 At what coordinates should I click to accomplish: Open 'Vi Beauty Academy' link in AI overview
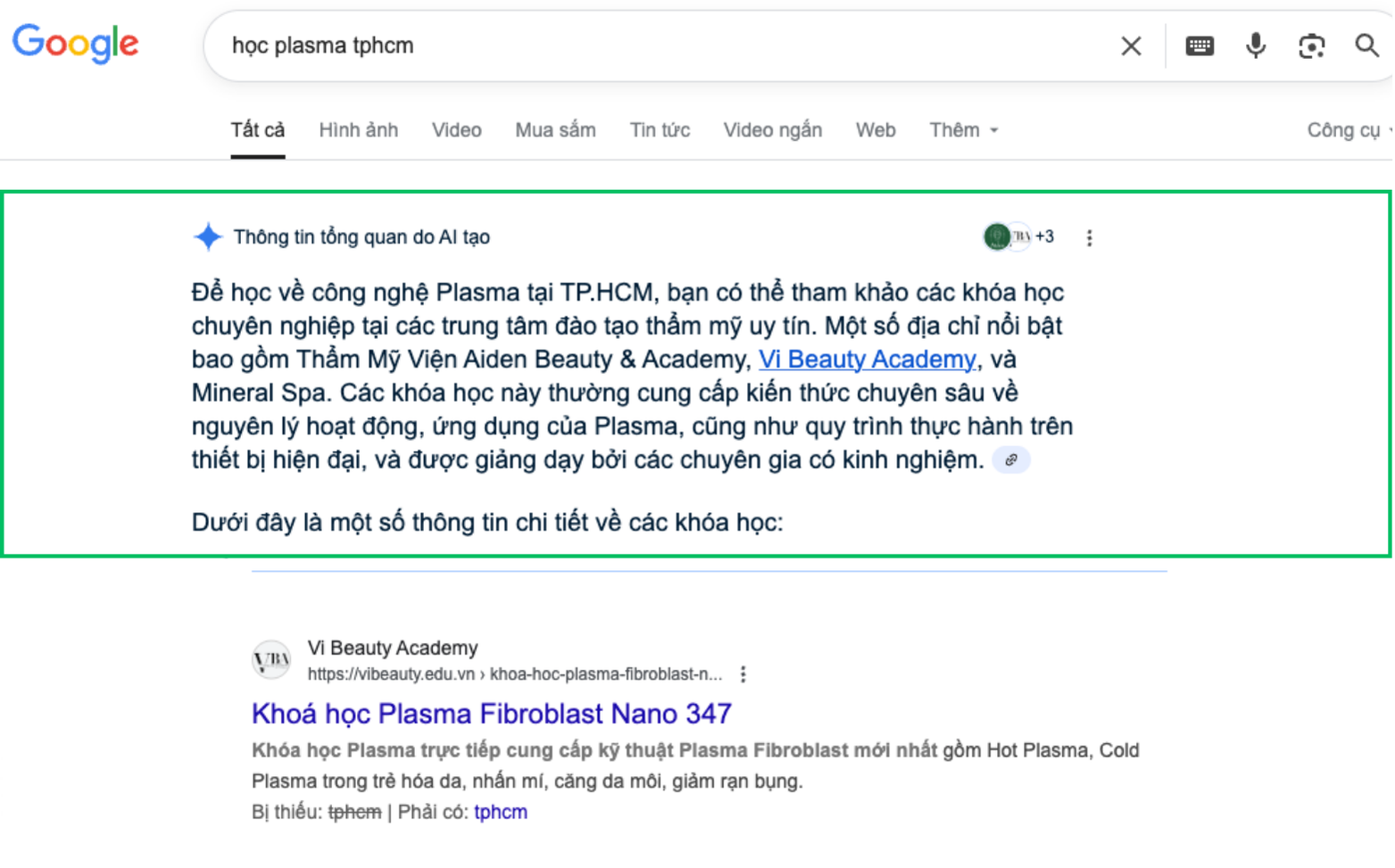point(868,360)
